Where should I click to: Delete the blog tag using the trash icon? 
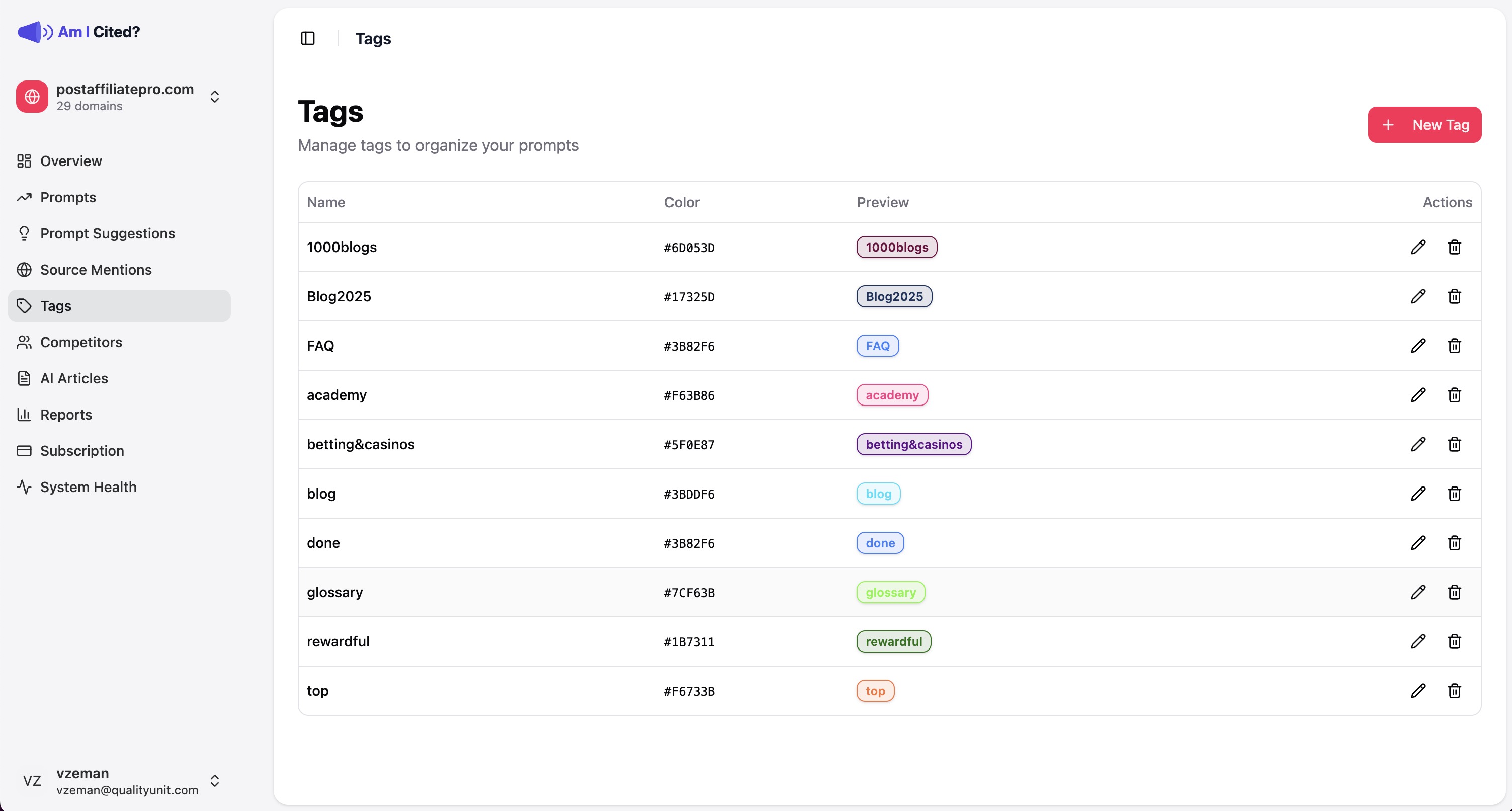coord(1454,494)
